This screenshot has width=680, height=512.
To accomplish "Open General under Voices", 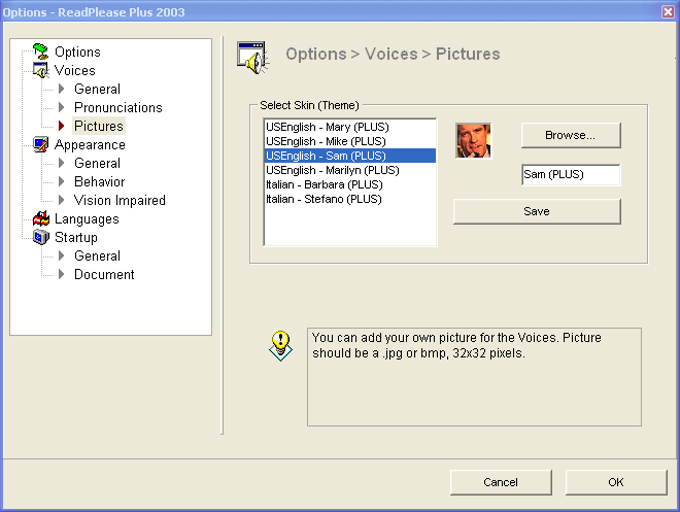I will 97,89.
